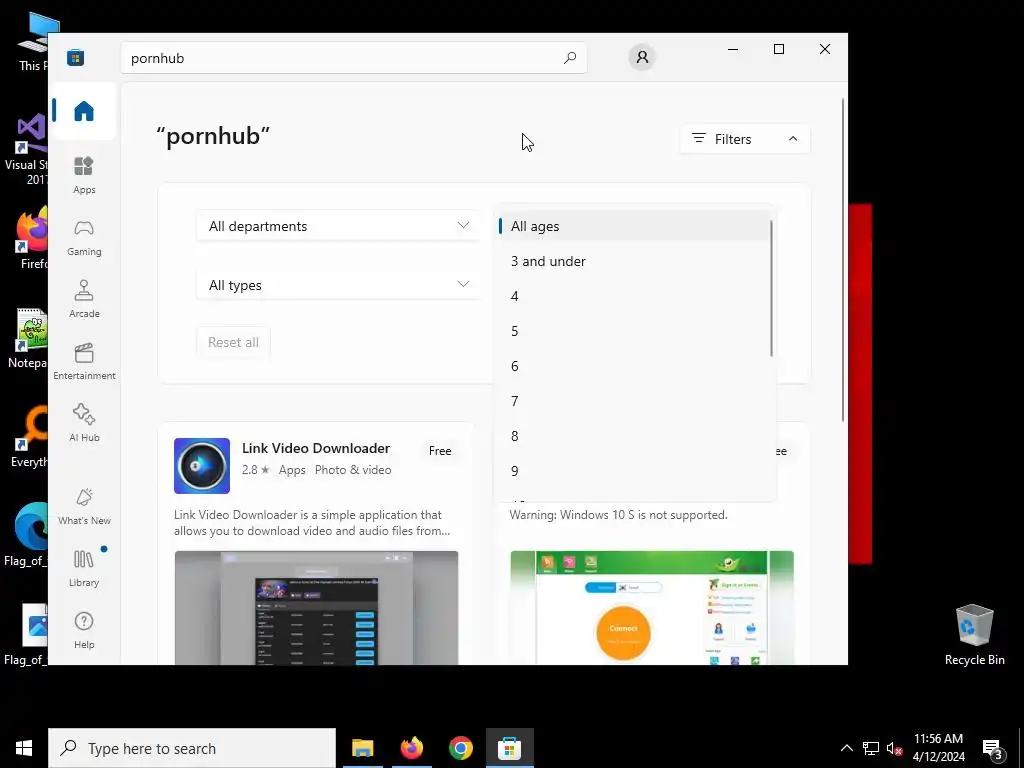Open File Explorer from taskbar
Viewport: 1024px width, 768px height.
pos(362,748)
